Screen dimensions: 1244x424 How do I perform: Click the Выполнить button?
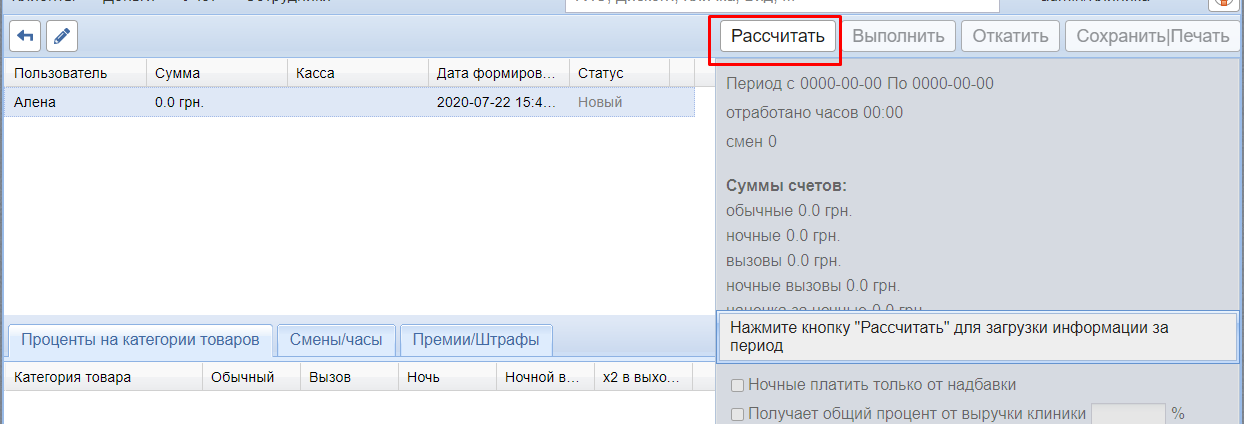[x=898, y=37]
